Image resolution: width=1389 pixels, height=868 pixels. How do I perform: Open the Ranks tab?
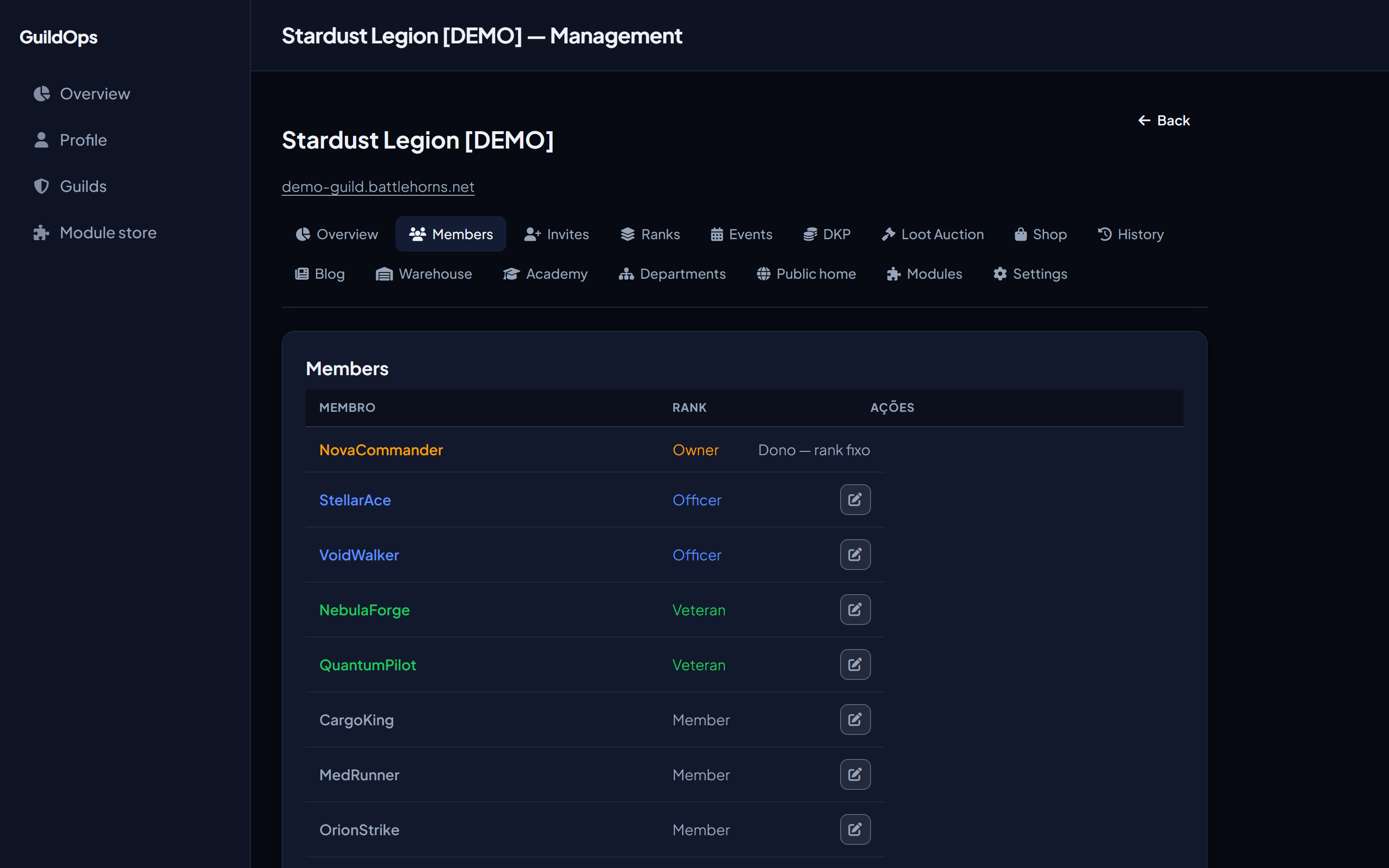pyautogui.click(x=650, y=234)
